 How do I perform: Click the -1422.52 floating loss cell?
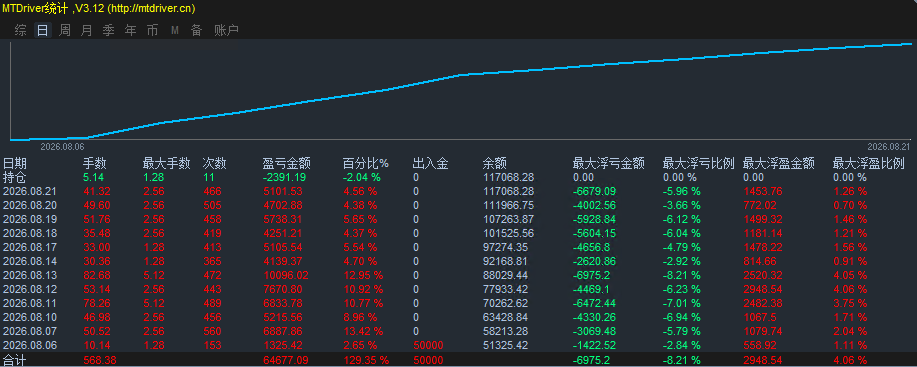coord(594,345)
